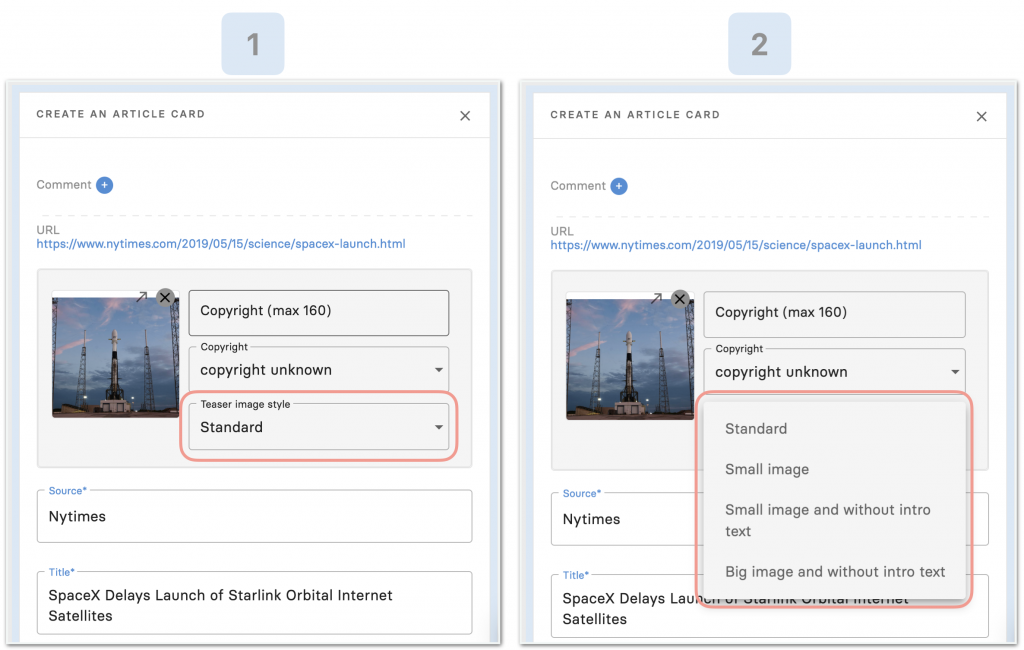The width and height of the screenshot is (1024, 650).
Task: Add a comment with plus icon in panel 1
Action: (104, 185)
